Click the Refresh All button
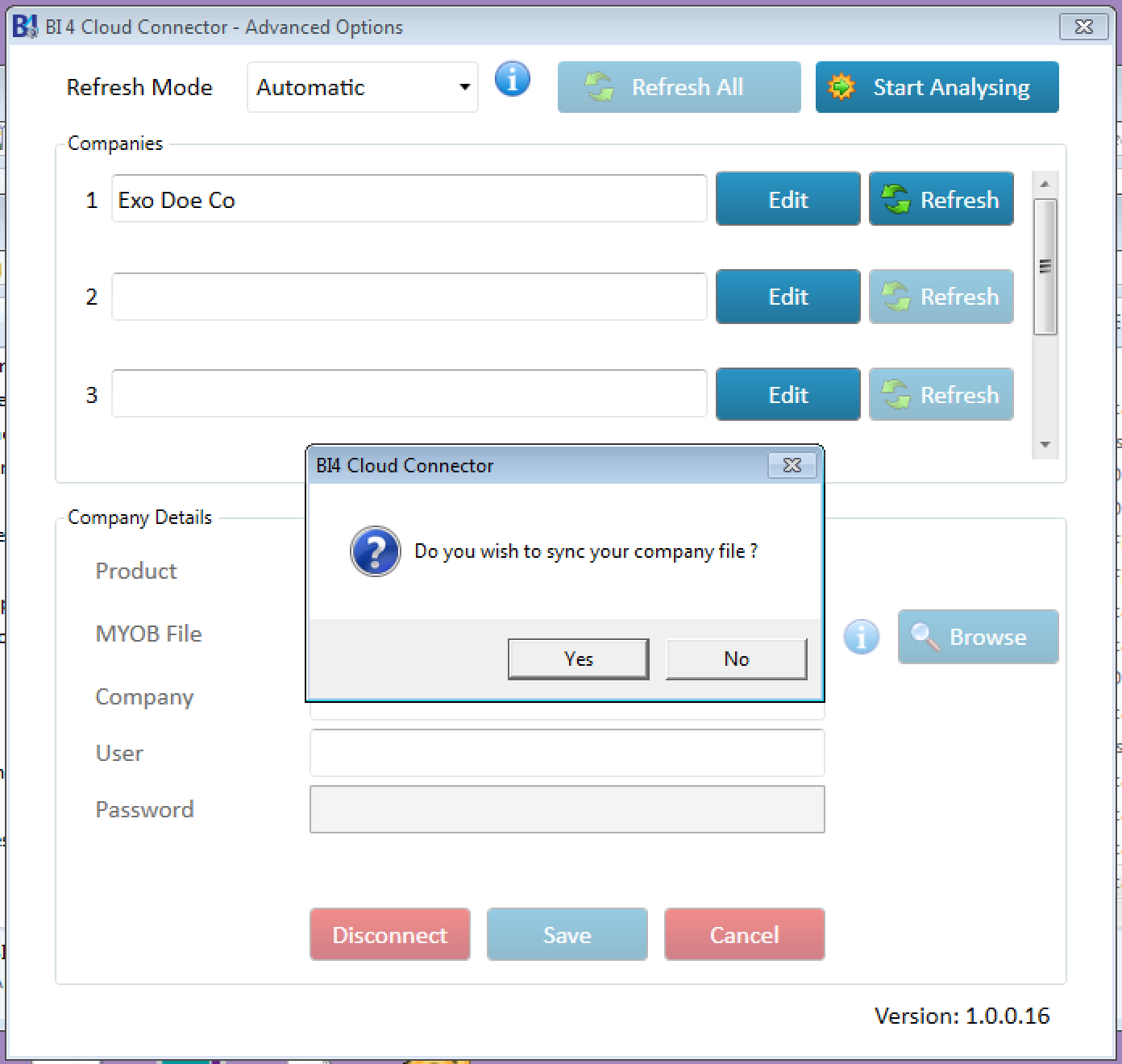The height and width of the screenshot is (1064, 1122). (679, 87)
